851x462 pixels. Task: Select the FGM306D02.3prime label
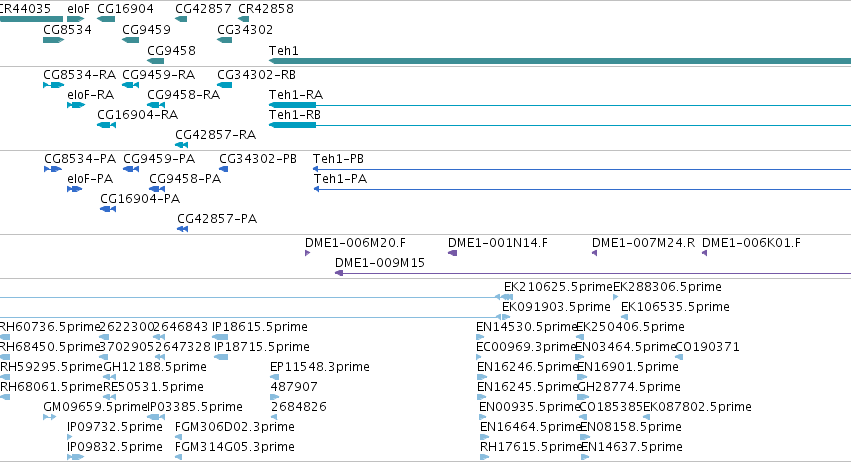[235, 427]
